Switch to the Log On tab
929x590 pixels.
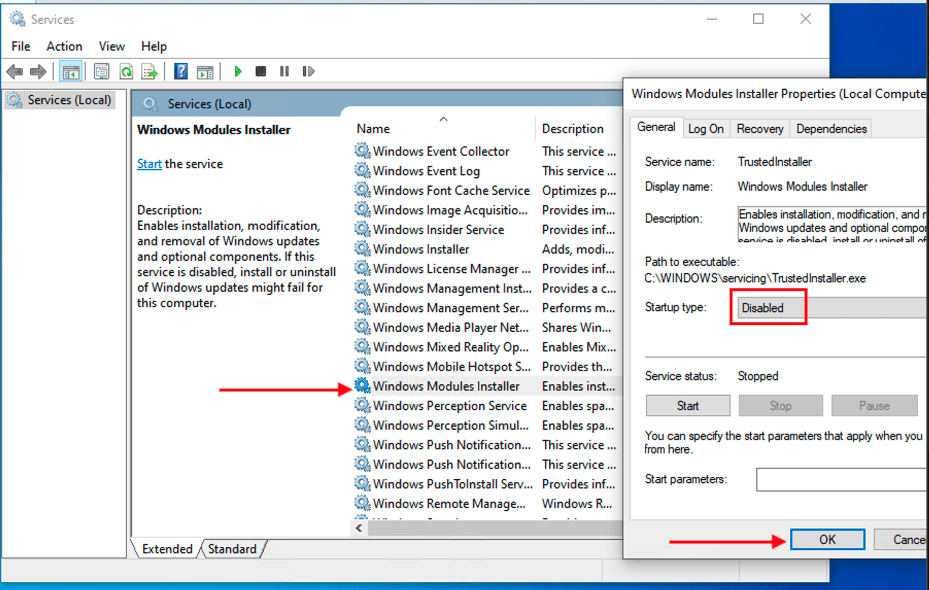[706, 128]
